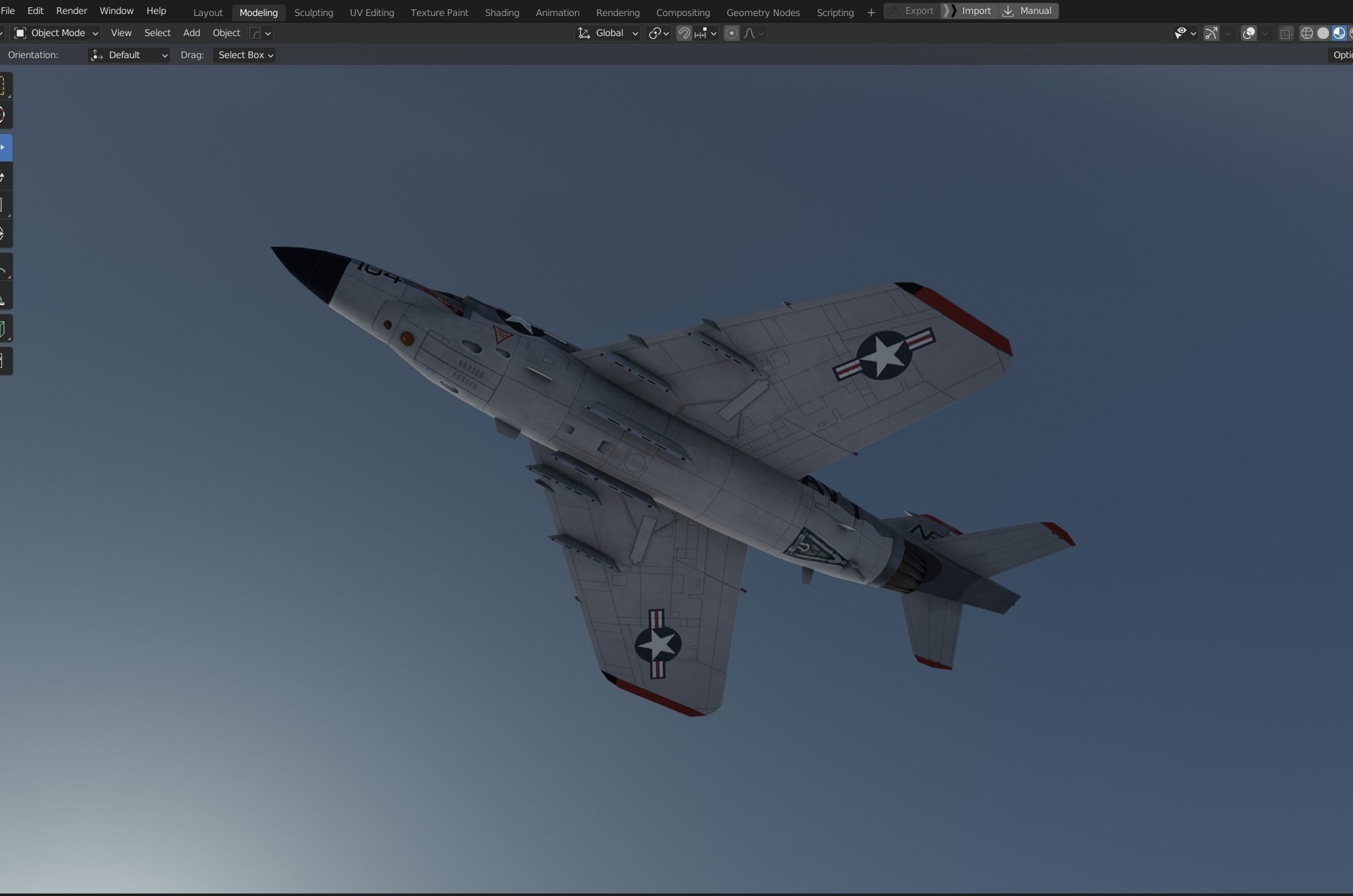Switch to material preview shading
The image size is (1353, 896).
(x=1339, y=33)
